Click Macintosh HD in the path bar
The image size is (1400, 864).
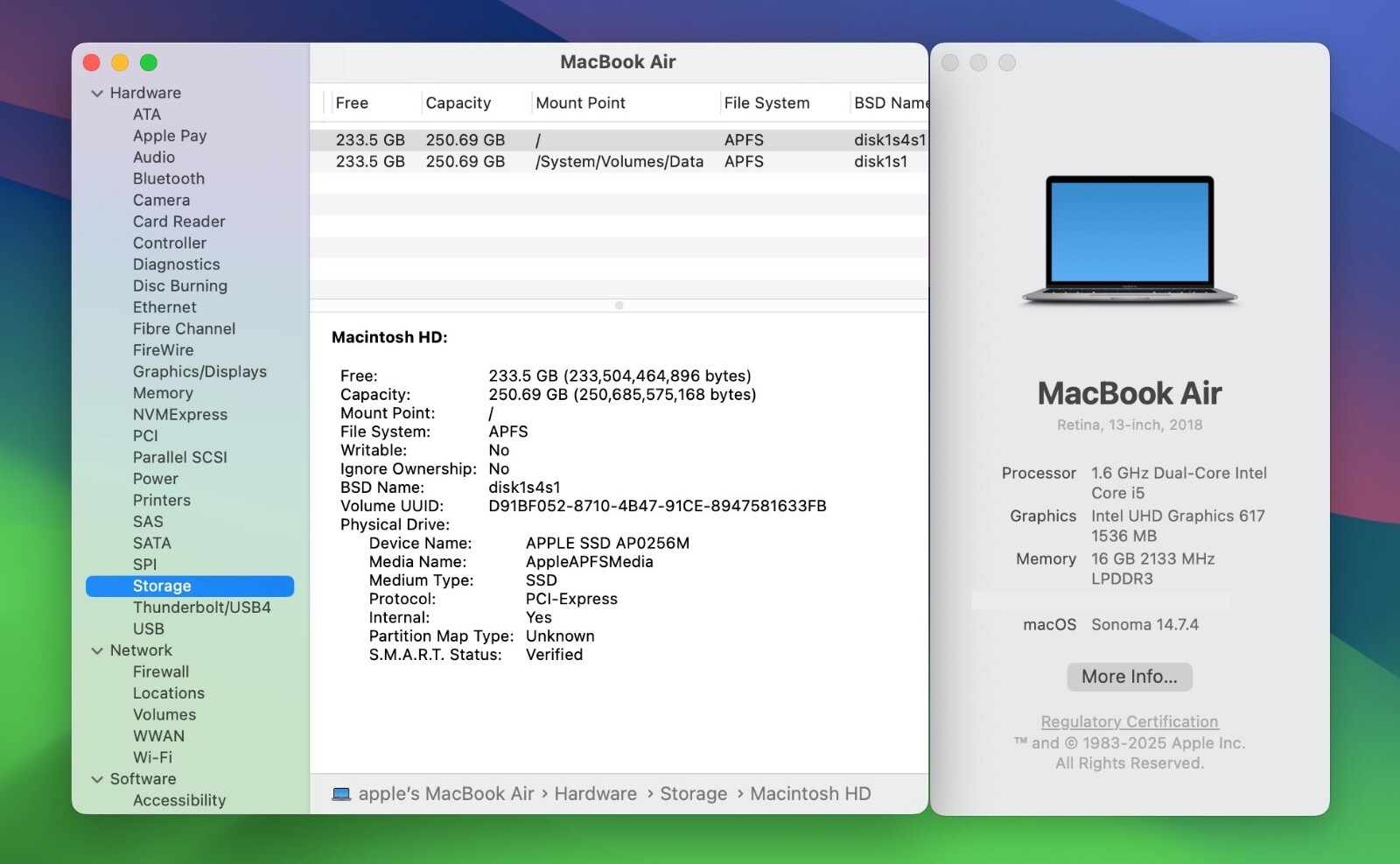pyautogui.click(x=809, y=794)
